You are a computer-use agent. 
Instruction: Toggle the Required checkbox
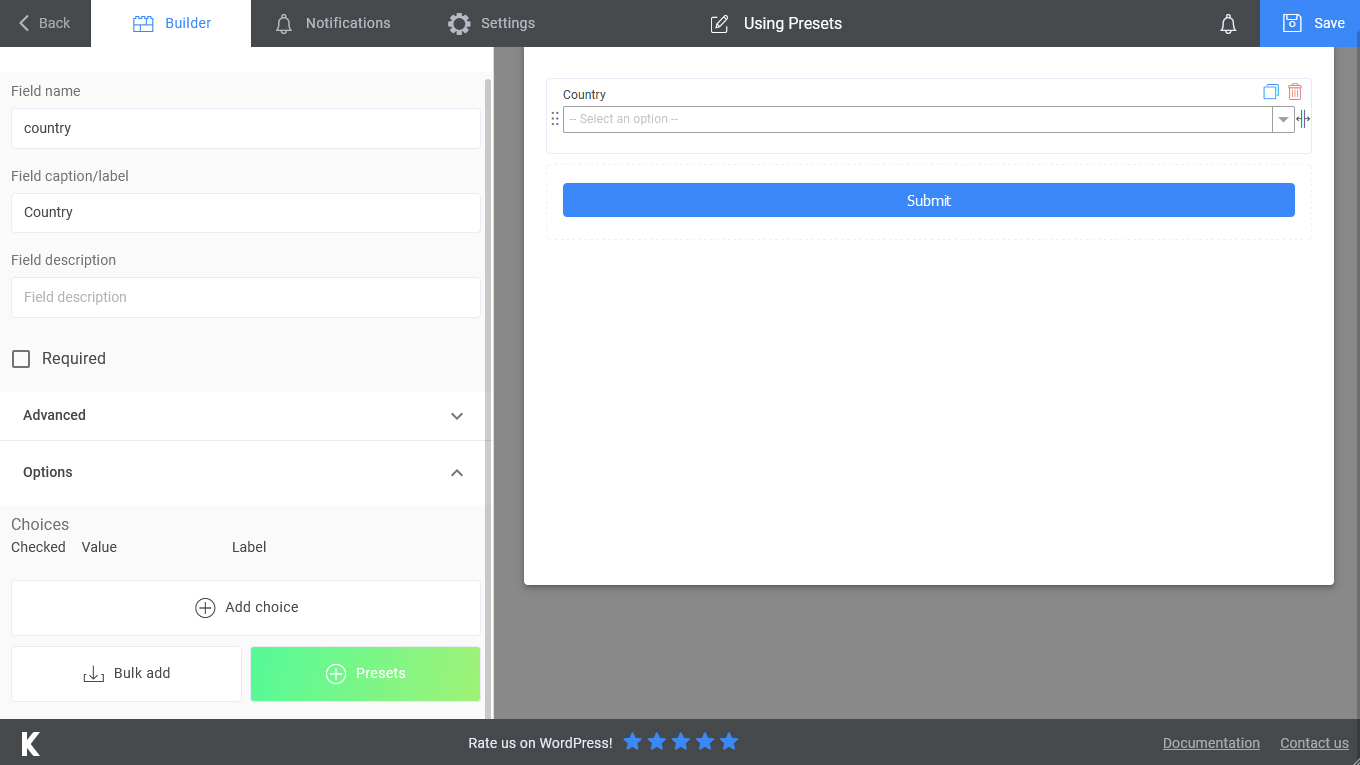[x=21, y=359]
